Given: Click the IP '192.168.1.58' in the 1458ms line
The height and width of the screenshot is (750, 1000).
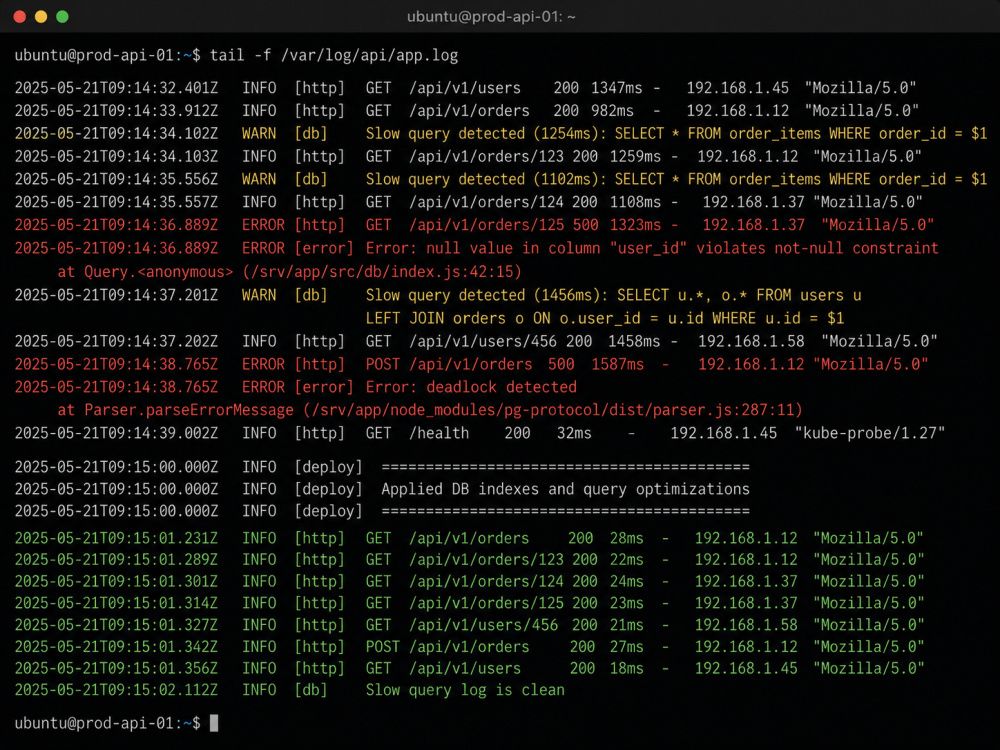Looking at the screenshot, I should point(751,341).
